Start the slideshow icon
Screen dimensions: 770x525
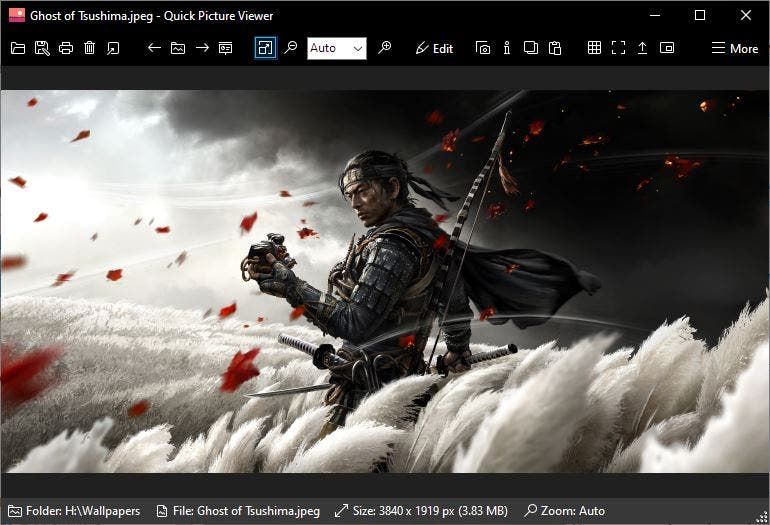coord(225,48)
